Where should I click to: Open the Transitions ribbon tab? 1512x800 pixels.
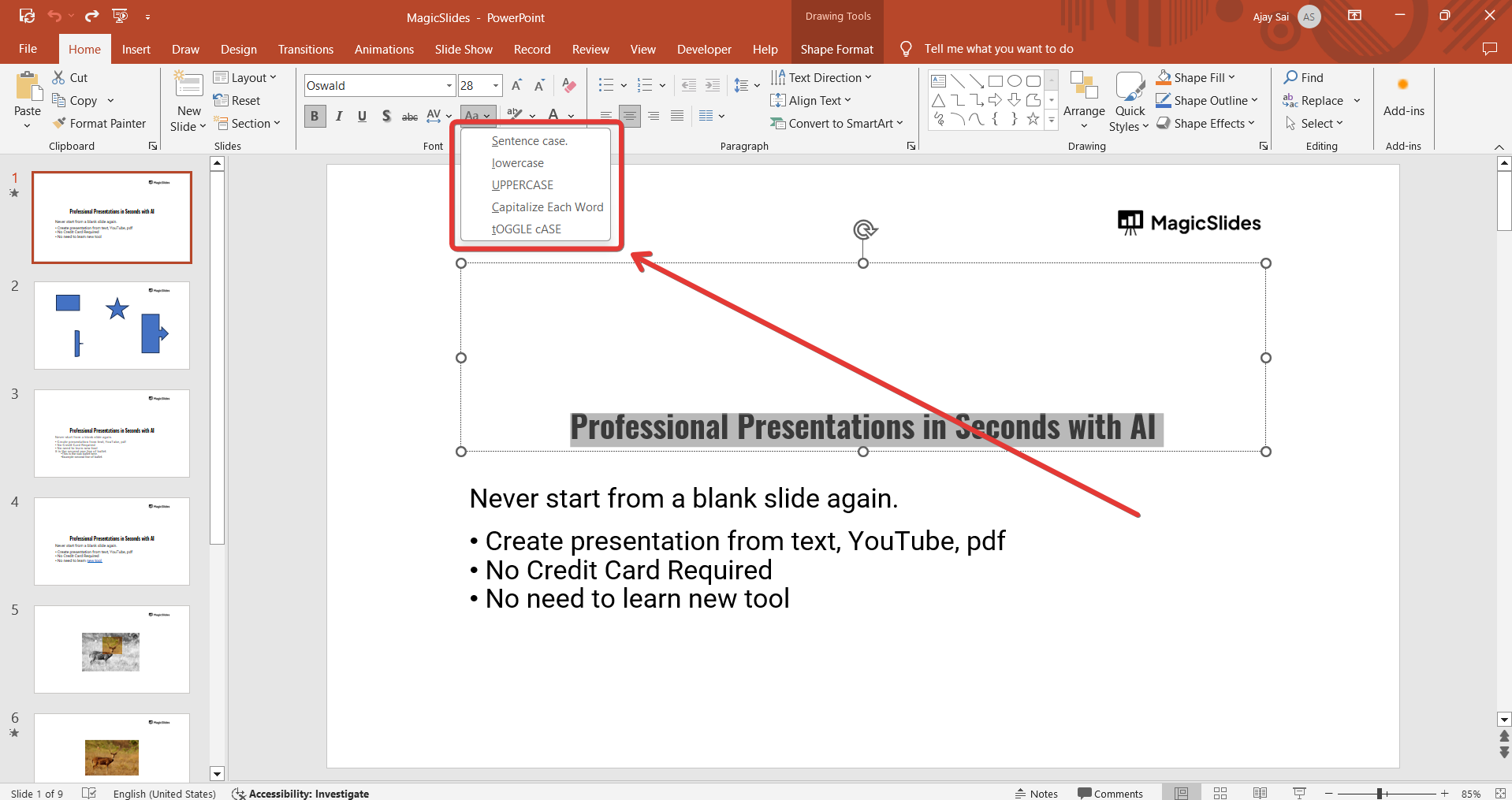(305, 49)
